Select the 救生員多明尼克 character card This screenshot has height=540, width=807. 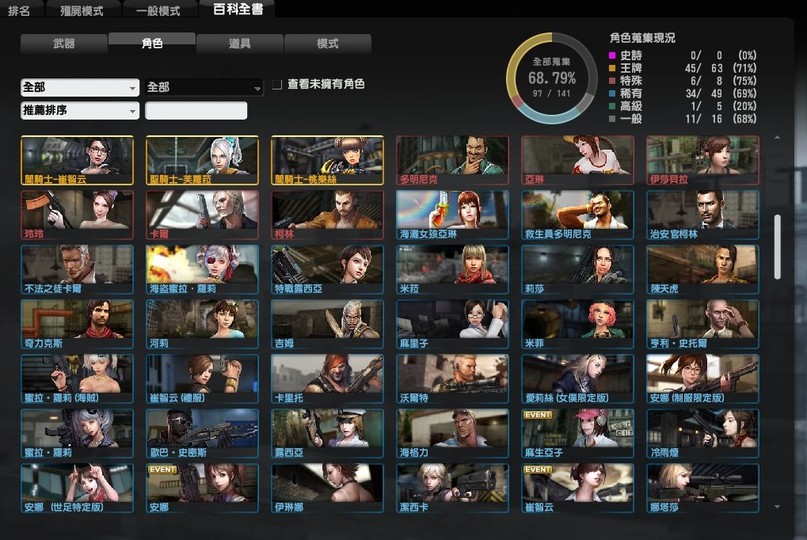pyautogui.click(x=577, y=215)
